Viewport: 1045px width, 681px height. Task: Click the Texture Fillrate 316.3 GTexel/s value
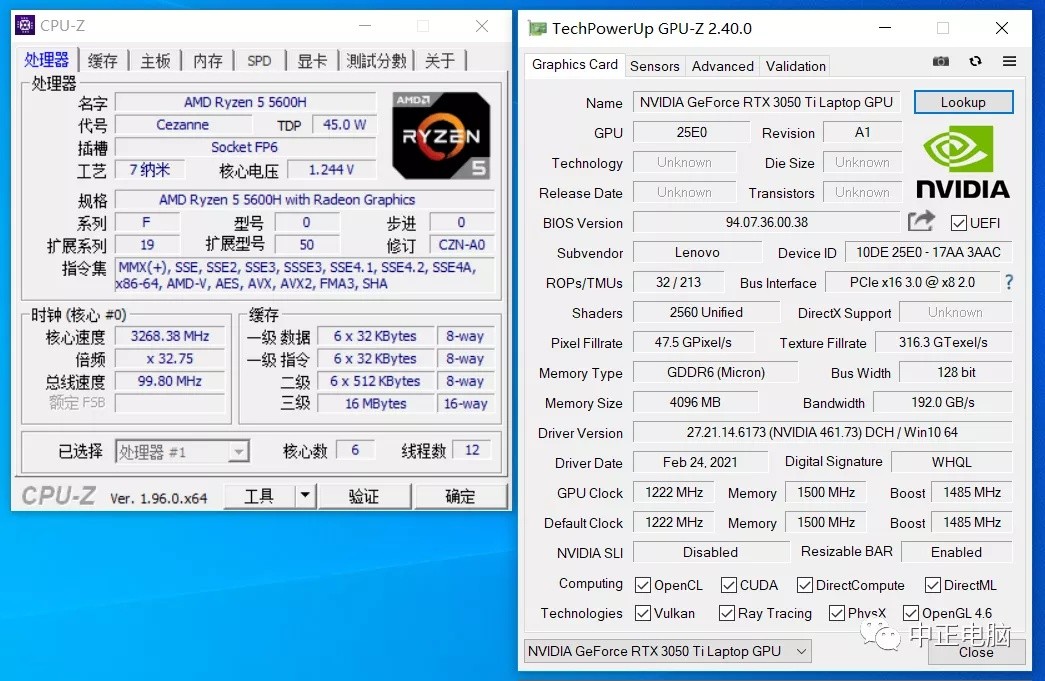943,342
